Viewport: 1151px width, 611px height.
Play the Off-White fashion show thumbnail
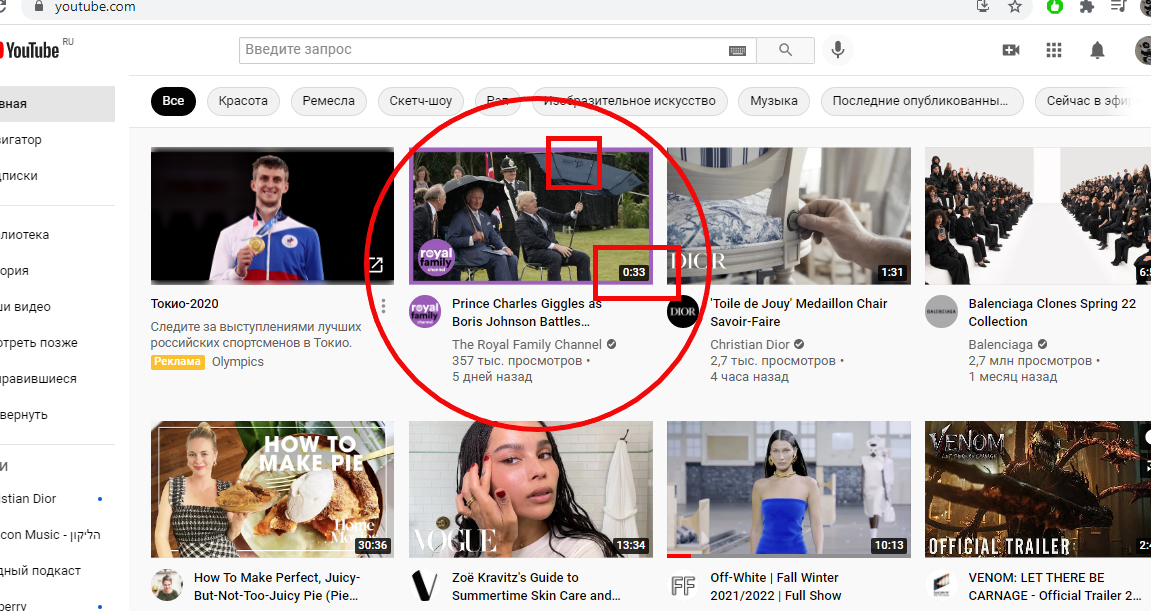[789, 489]
